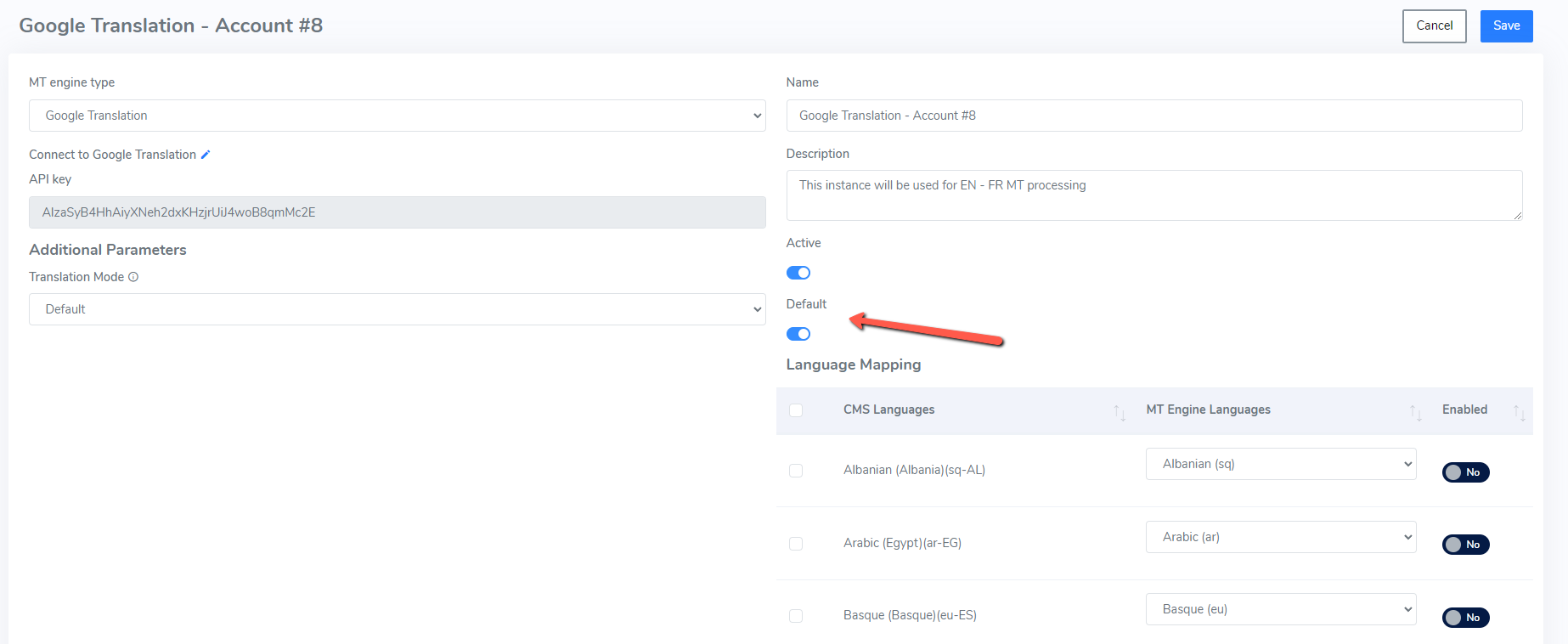
Task: Click the API key field
Action: pos(398,212)
